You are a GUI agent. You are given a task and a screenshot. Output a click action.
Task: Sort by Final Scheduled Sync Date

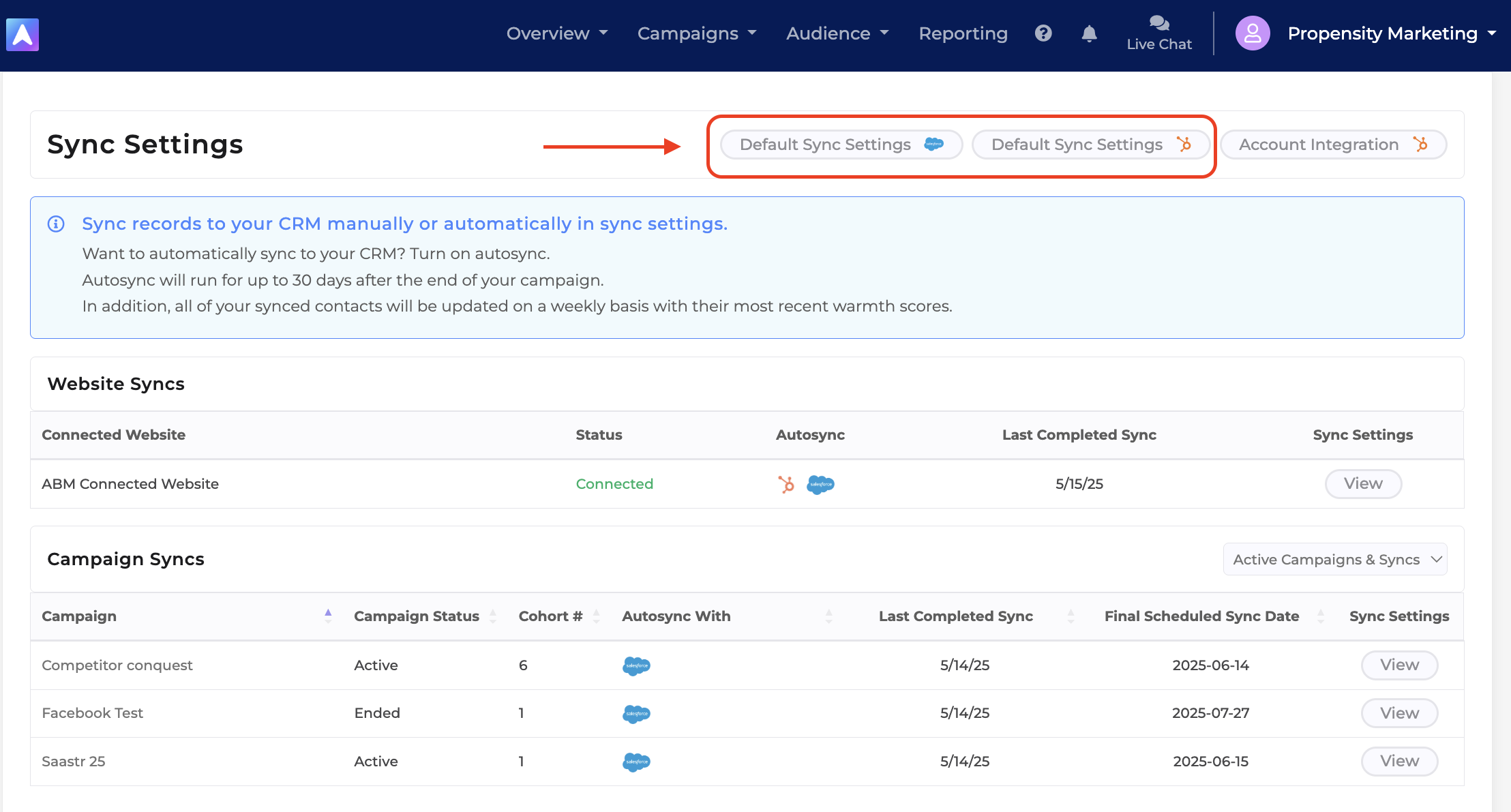click(1321, 616)
